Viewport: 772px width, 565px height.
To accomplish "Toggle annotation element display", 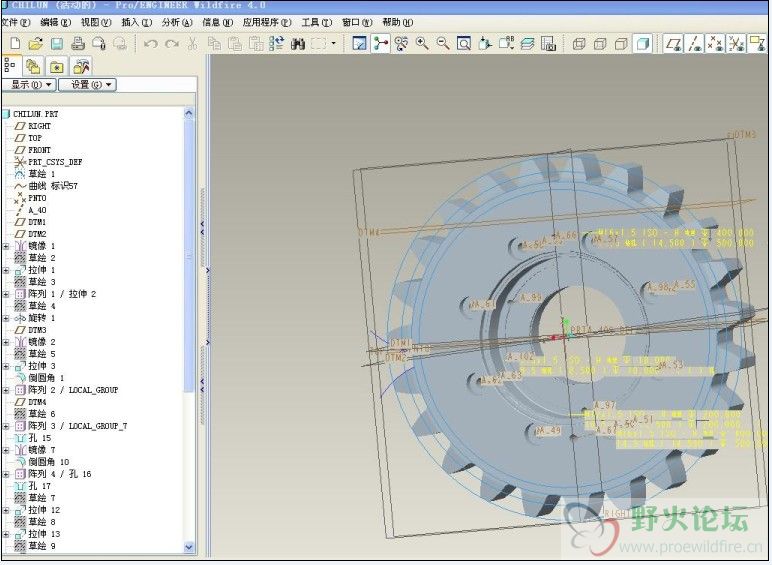I will [x=757, y=43].
